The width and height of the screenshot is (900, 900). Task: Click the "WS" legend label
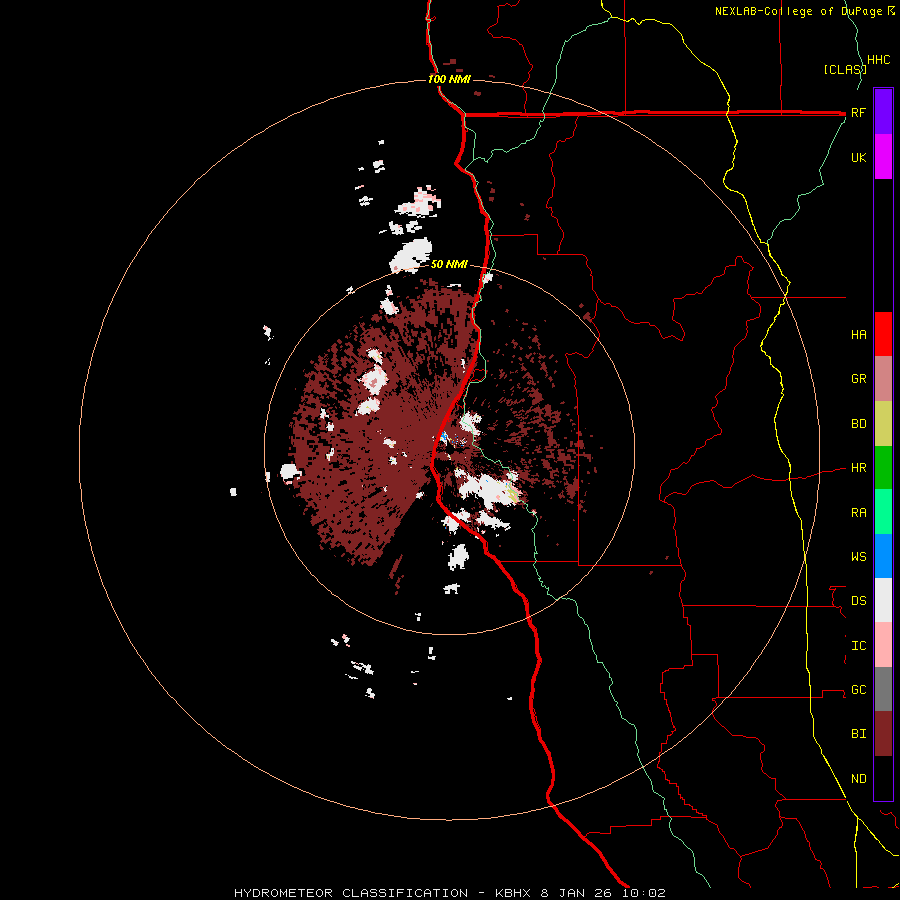(858, 557)
